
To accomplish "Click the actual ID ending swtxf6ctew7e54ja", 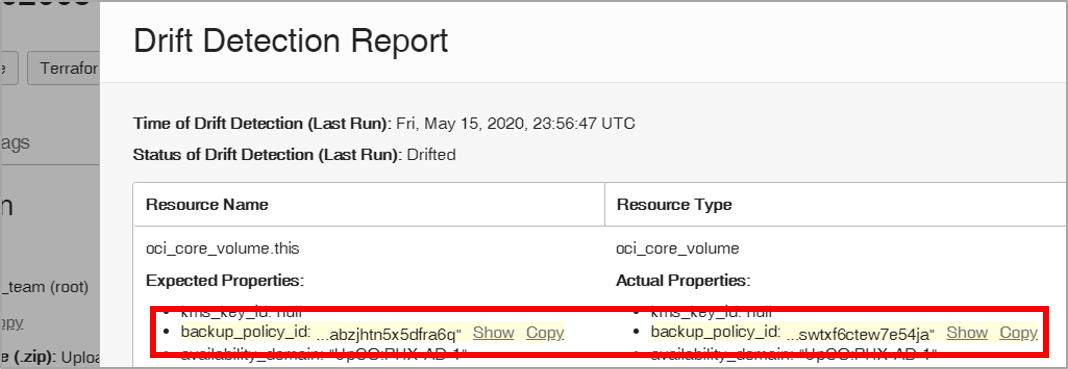I will 860,334.
